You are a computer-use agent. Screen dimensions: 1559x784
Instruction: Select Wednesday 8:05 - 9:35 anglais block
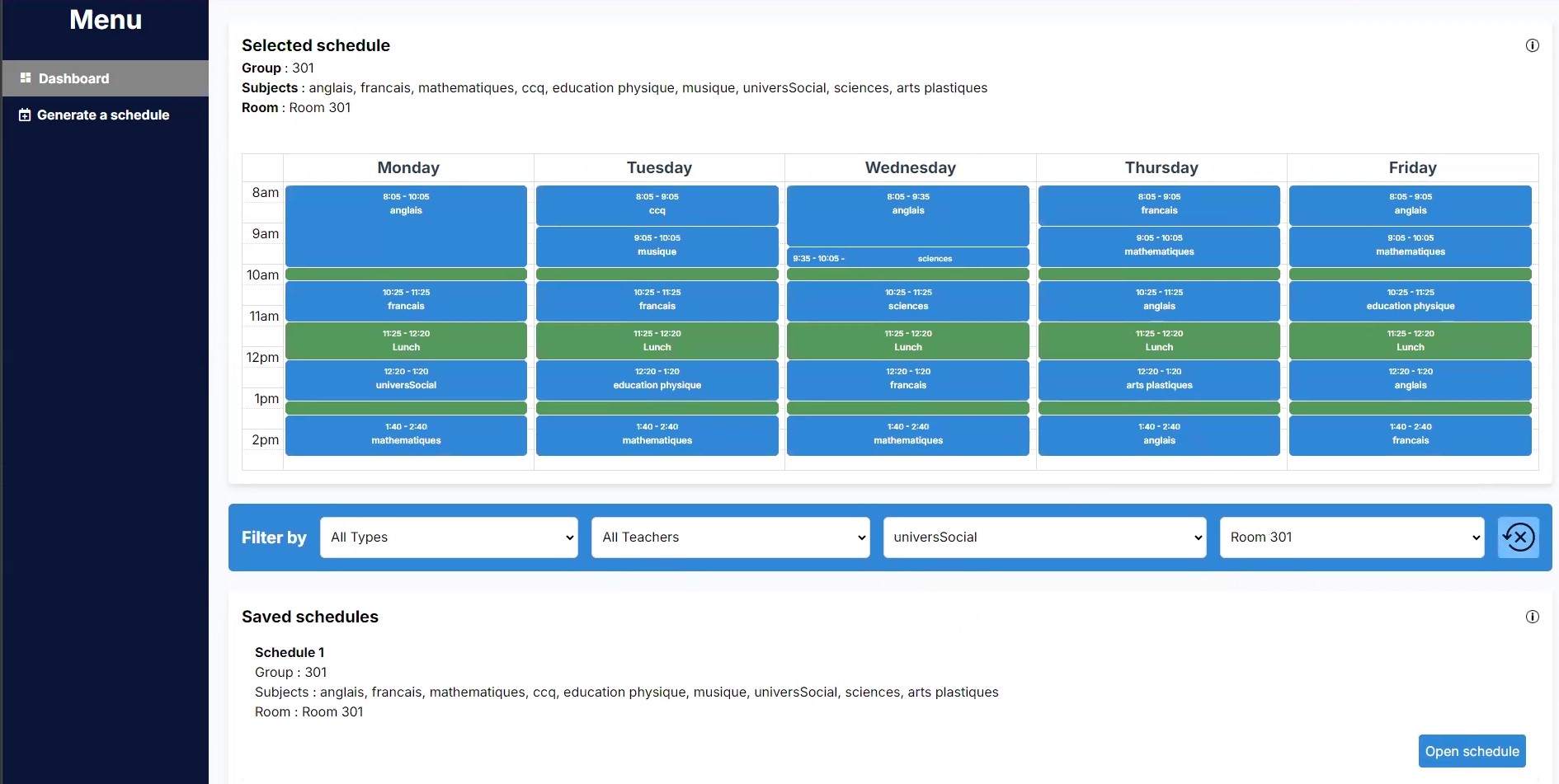908,215
